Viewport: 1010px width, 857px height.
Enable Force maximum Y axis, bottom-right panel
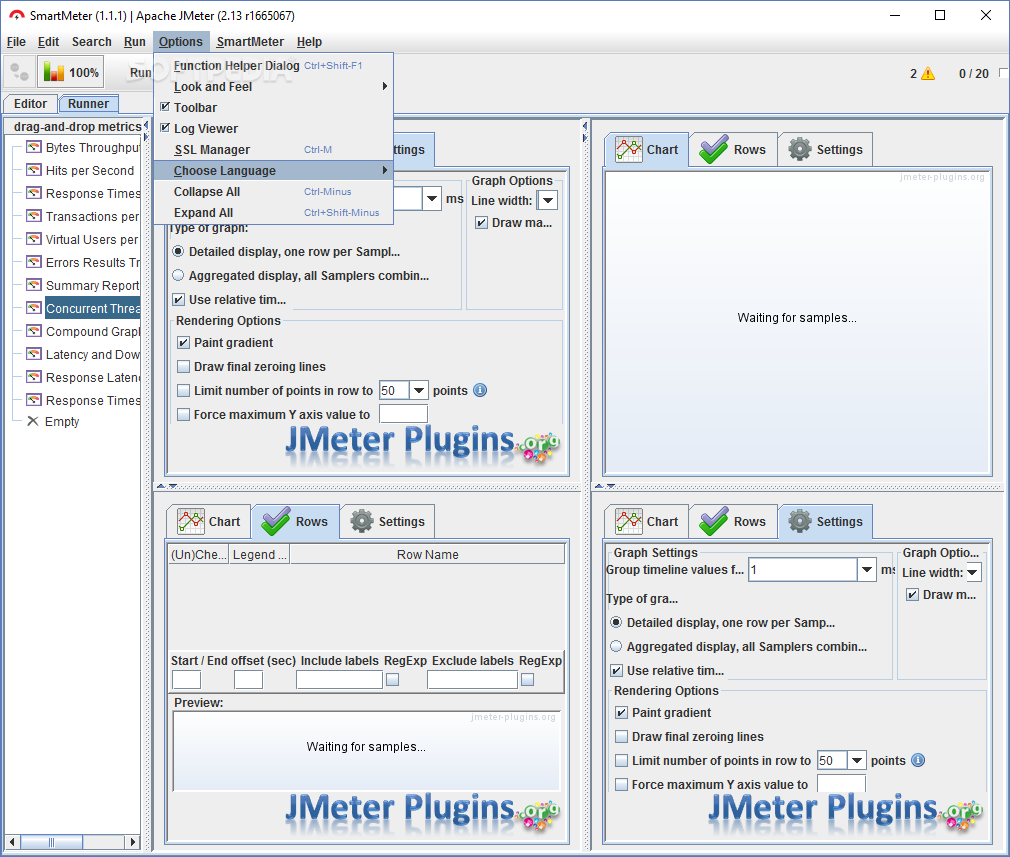pyautogui.click(x=622, y=784)
